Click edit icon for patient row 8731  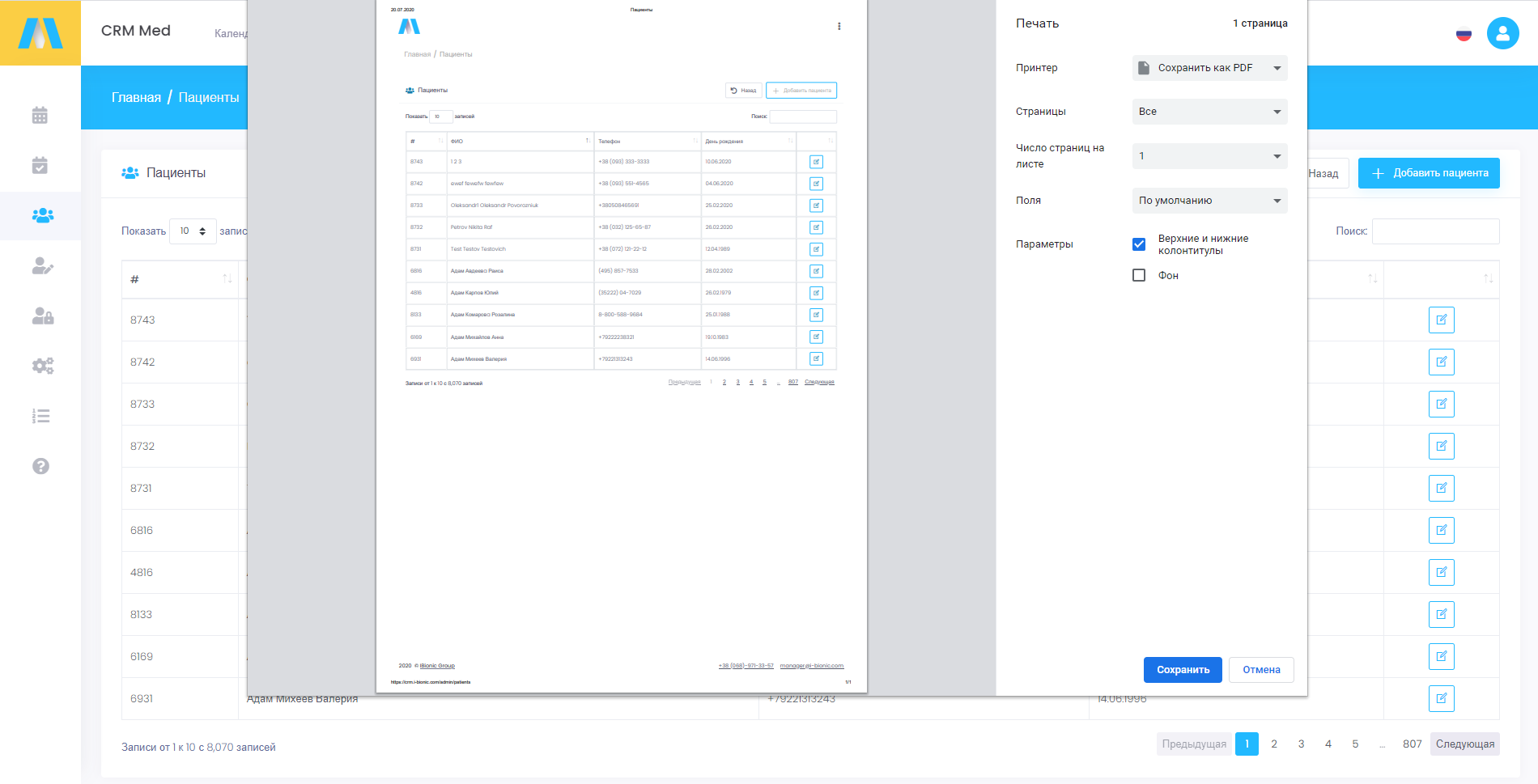point(1442,488)
